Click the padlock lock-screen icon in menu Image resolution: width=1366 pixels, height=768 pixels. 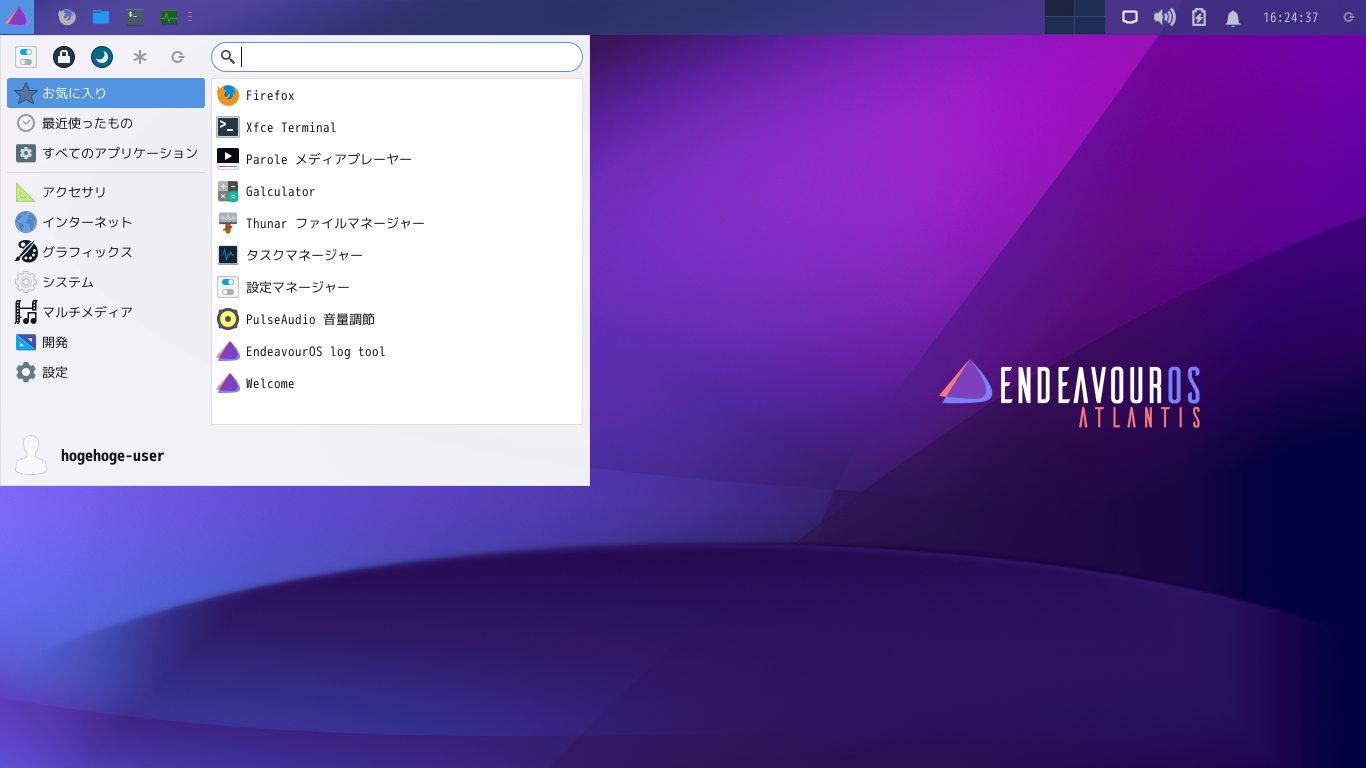tap(64, 57)
